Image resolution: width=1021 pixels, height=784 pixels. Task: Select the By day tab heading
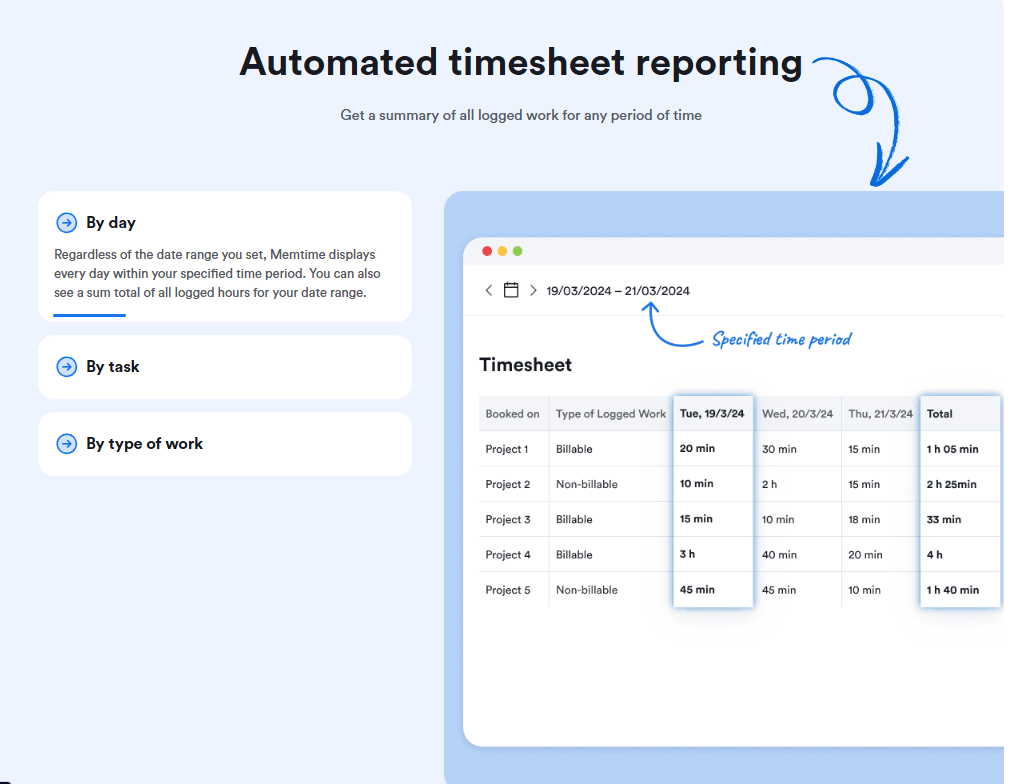click(111, 223)
